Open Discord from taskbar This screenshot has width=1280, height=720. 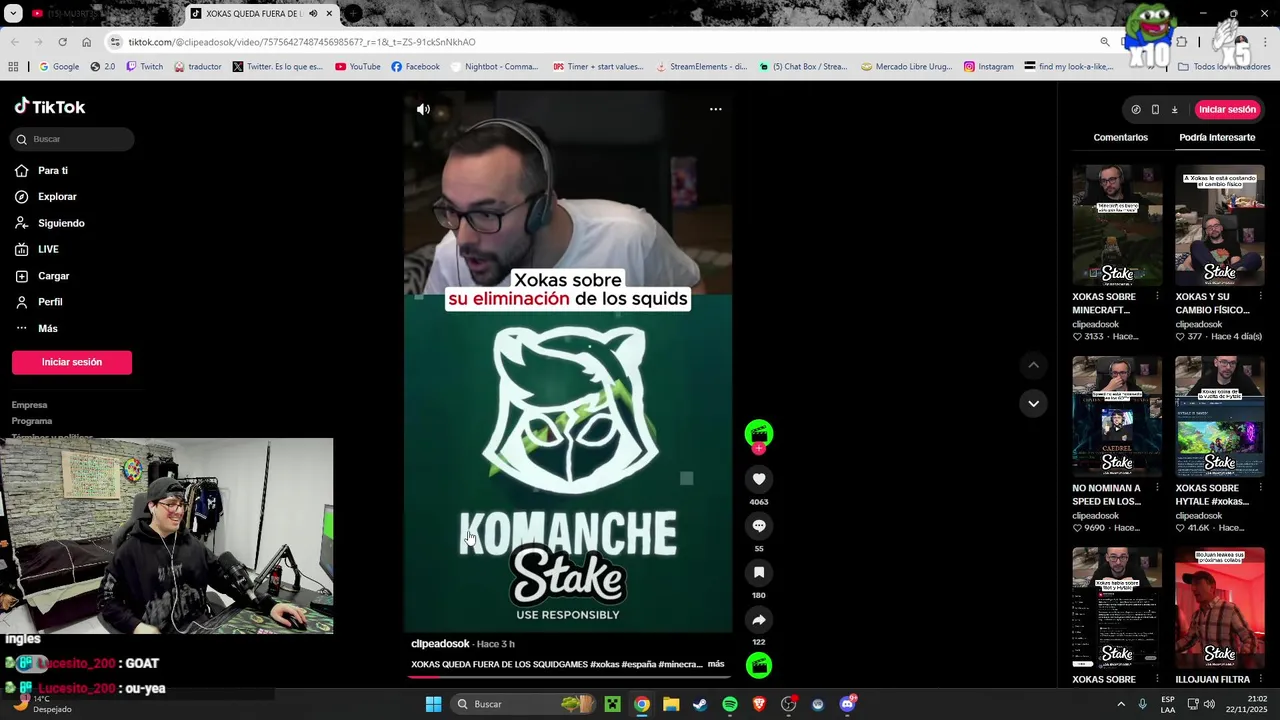(848, 704)
